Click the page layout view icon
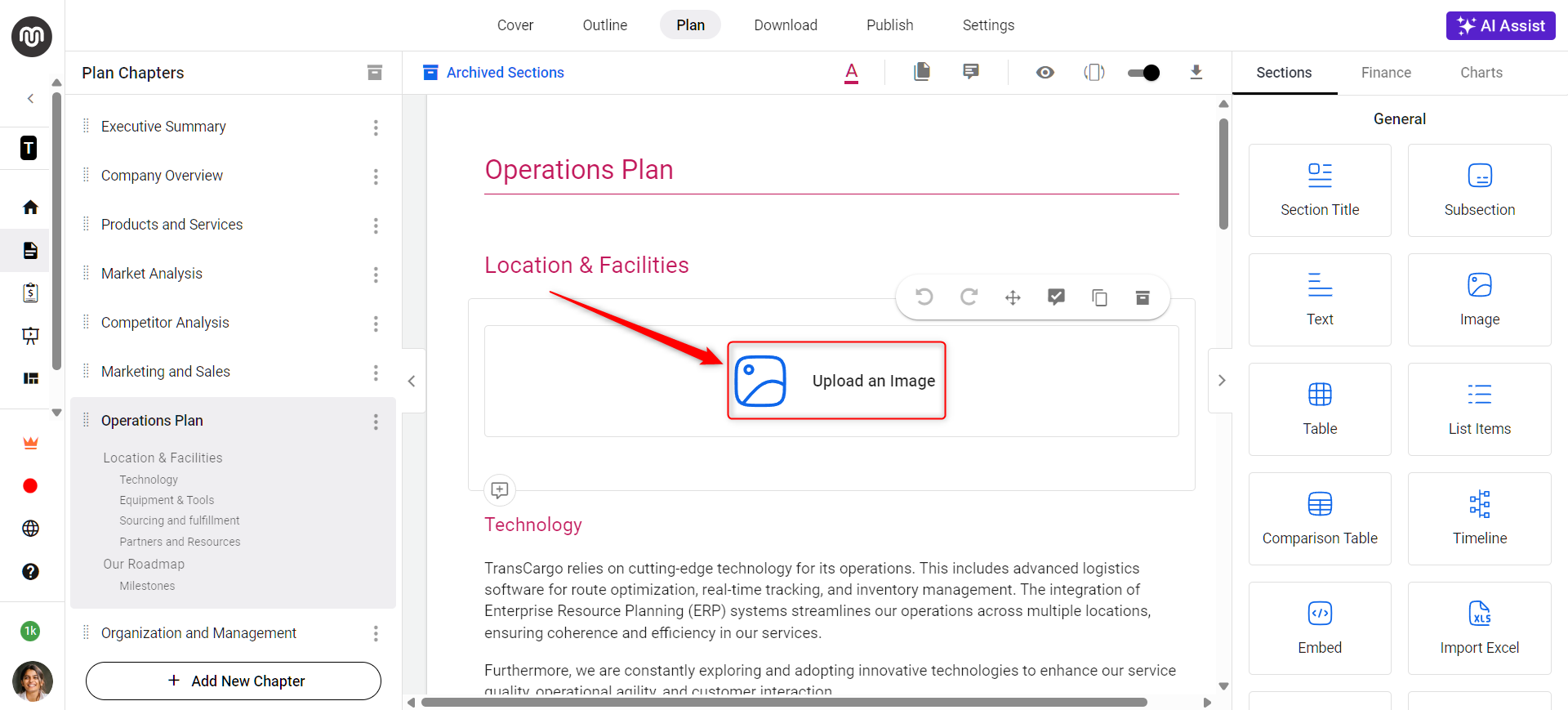1568x710 pixels. [1094, 73]
